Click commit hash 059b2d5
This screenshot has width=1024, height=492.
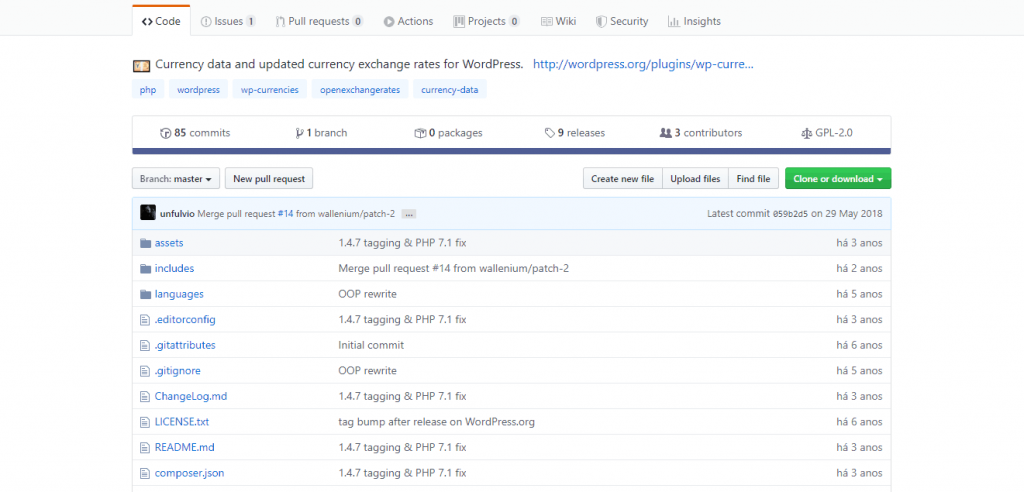[790, 214]
